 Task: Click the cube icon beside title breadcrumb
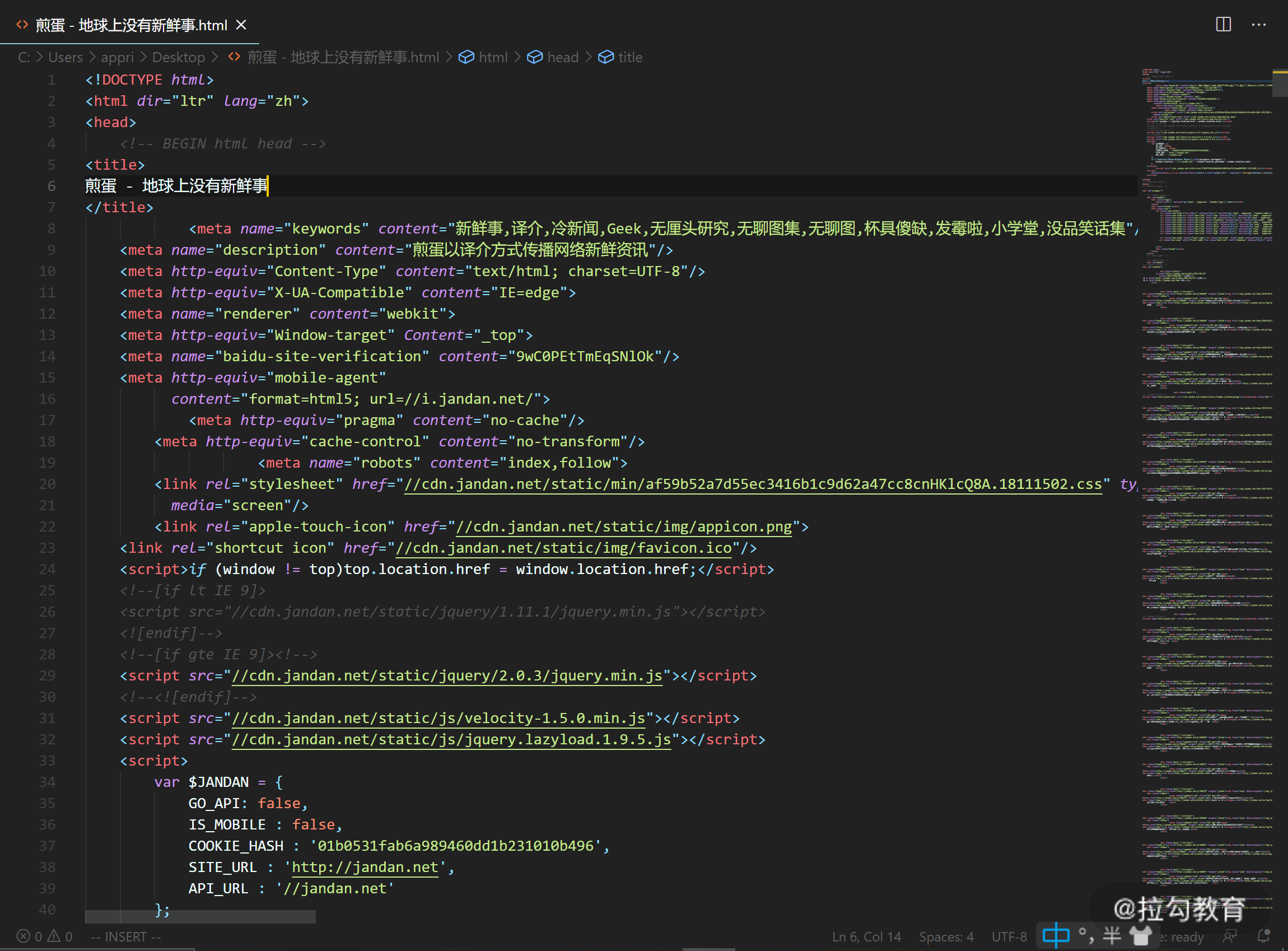point(606,57)
